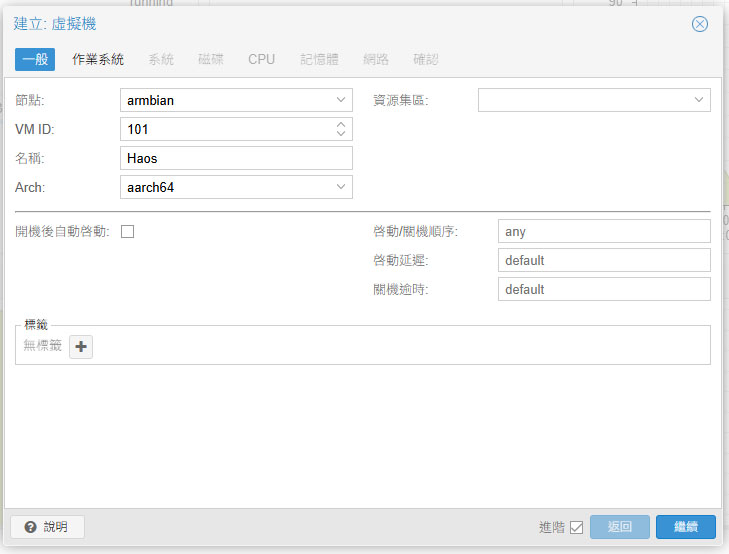
Task: Click the plus icon to add a tag
Action: coord(81,347)
